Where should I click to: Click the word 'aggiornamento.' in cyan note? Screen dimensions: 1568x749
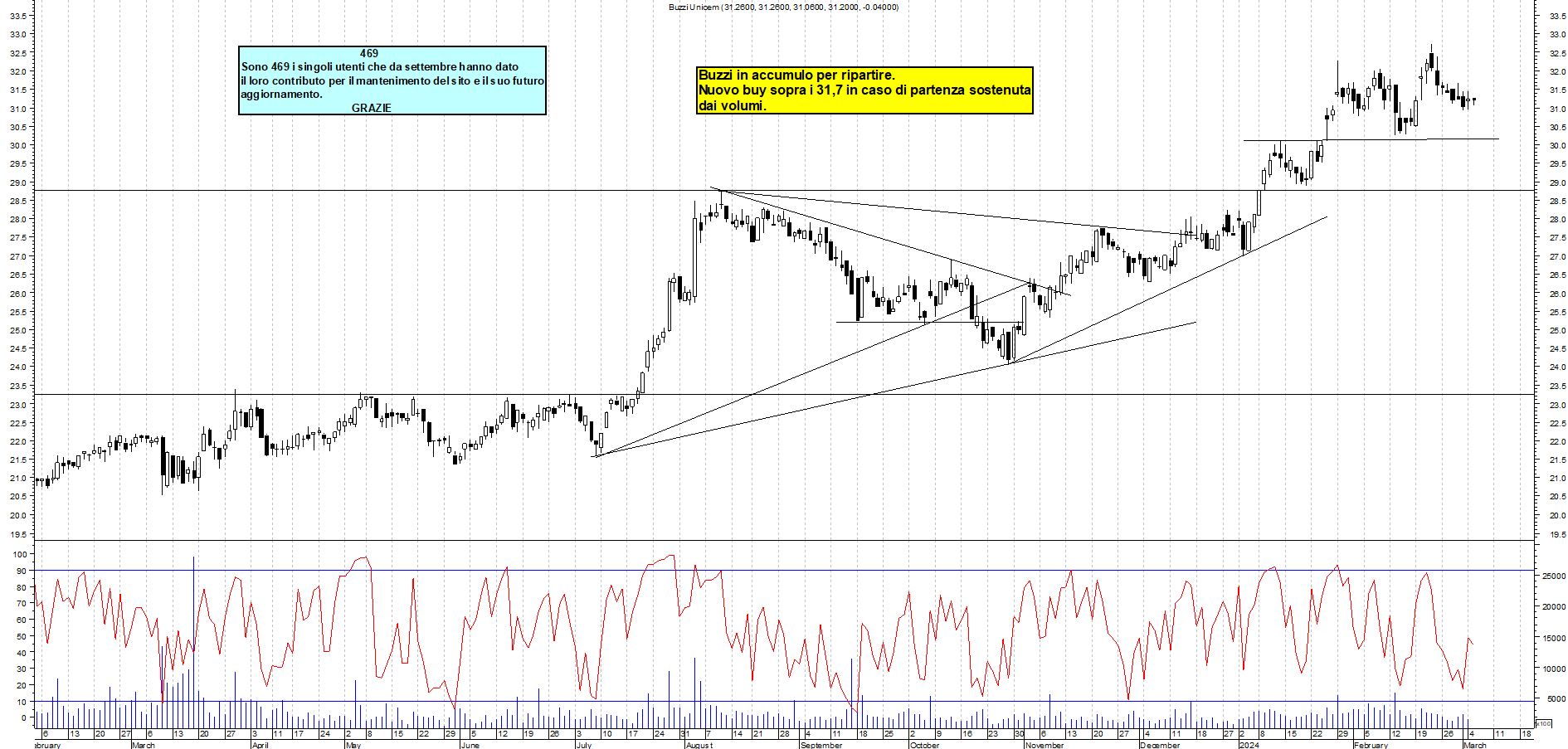tap(281, 95)
